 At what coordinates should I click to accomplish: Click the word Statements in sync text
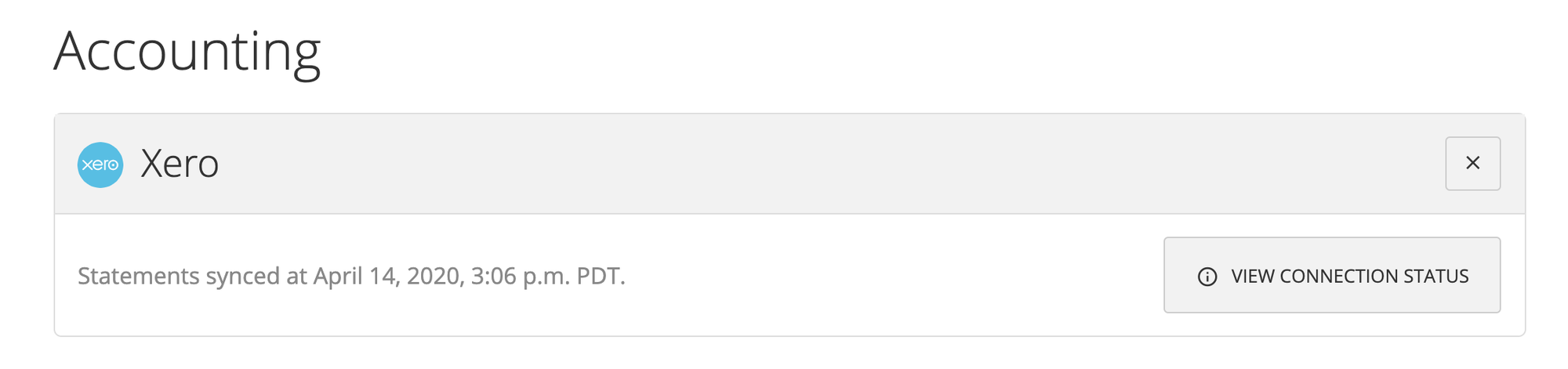click(x=139, y=277)
